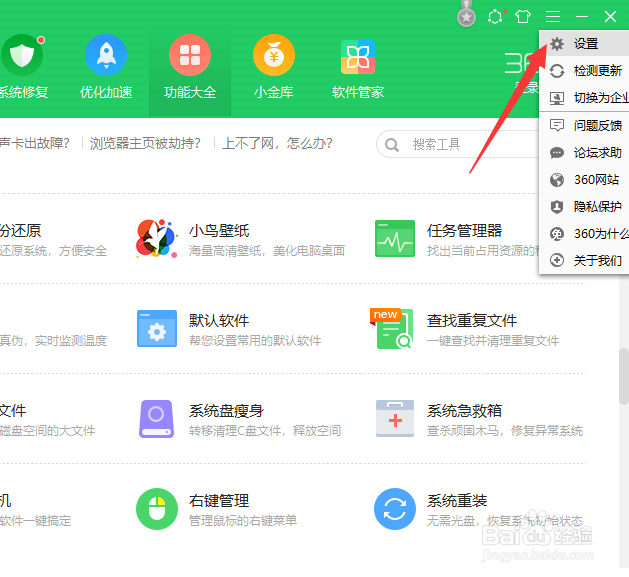Click the 系统盘瘦身 title text
629x577 pixels.
(x=227, y=411)
